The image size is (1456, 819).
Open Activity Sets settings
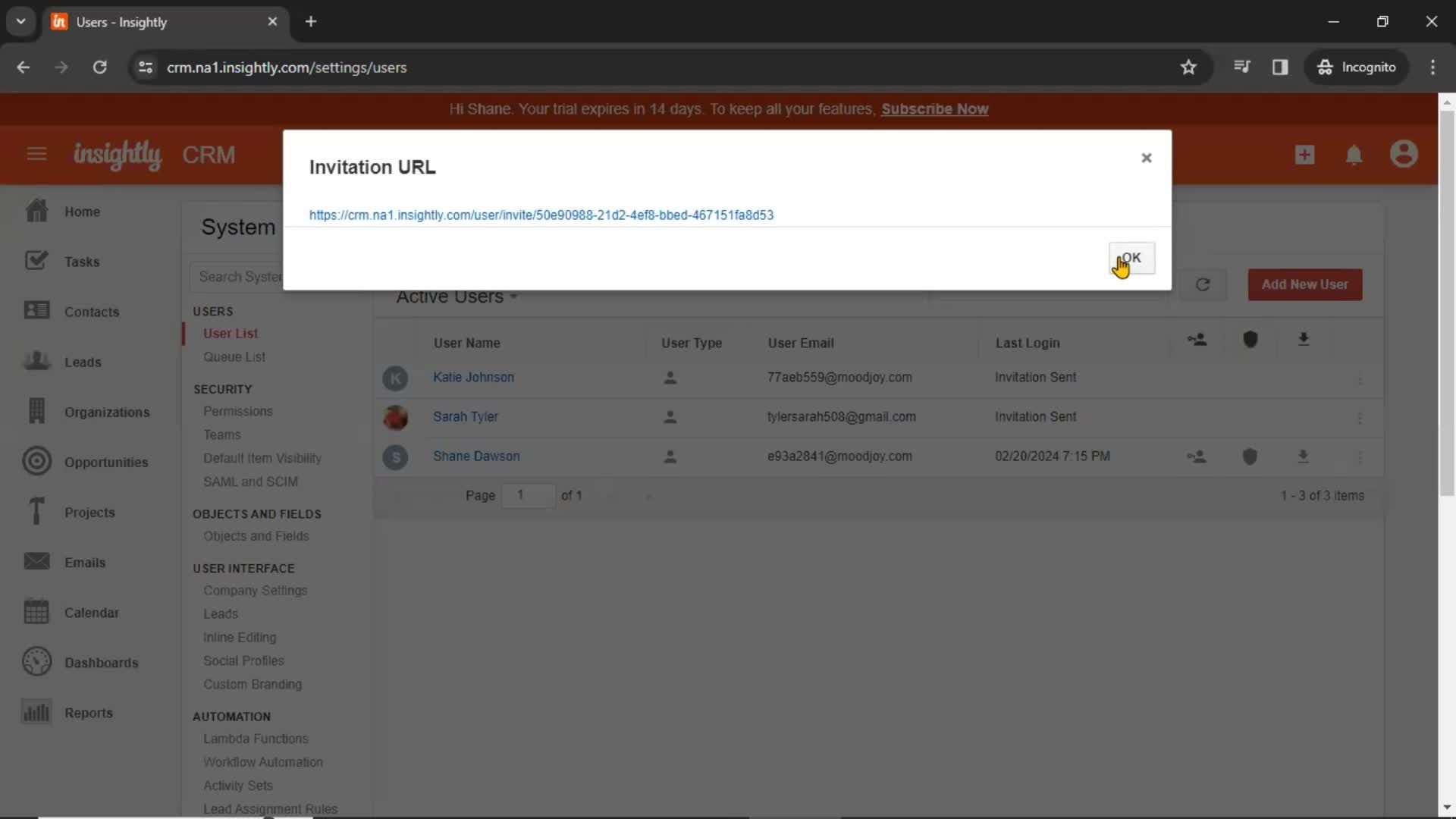(x=238, y=786)
